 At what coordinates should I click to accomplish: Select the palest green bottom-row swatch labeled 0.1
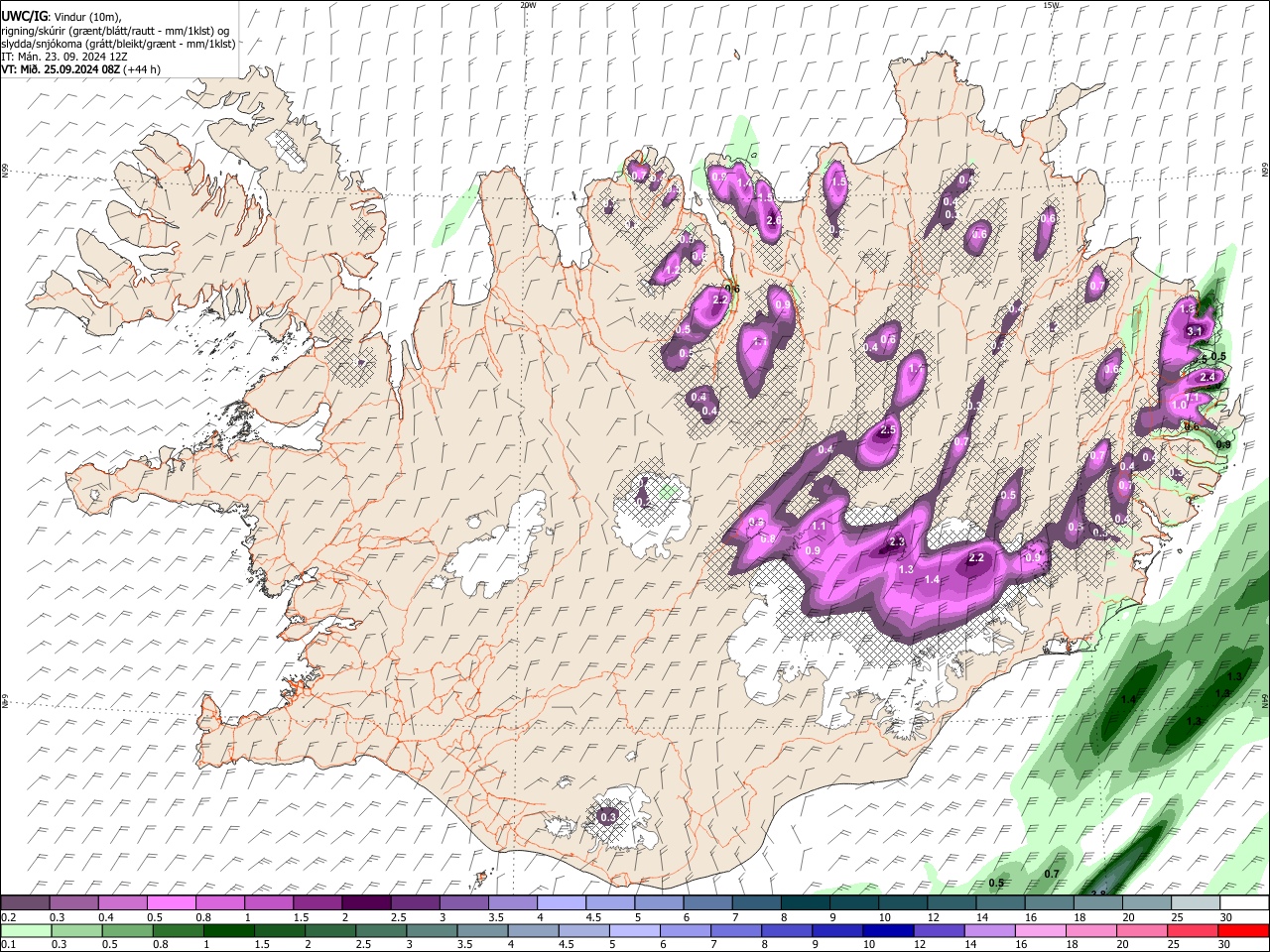[x=25, y=930]
